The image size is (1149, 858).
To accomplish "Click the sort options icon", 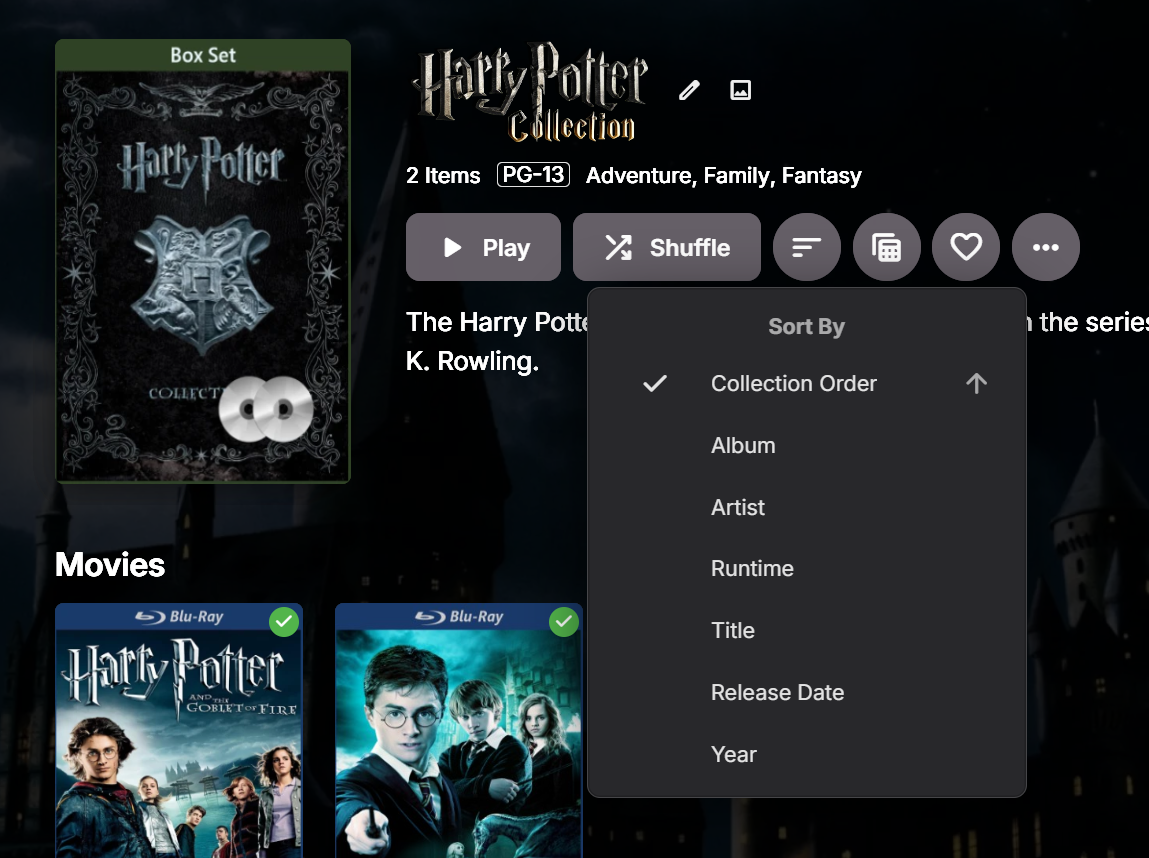I will coord(806,246).
